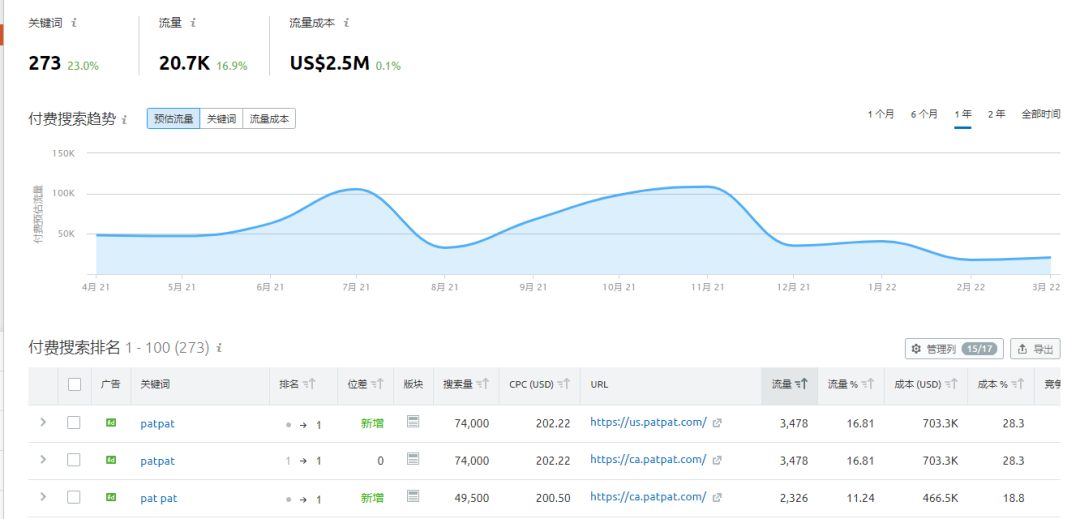The image size is (1080, 519).
Task: Check the box for the us.patpat.com row
Action: tap(74, 423)
